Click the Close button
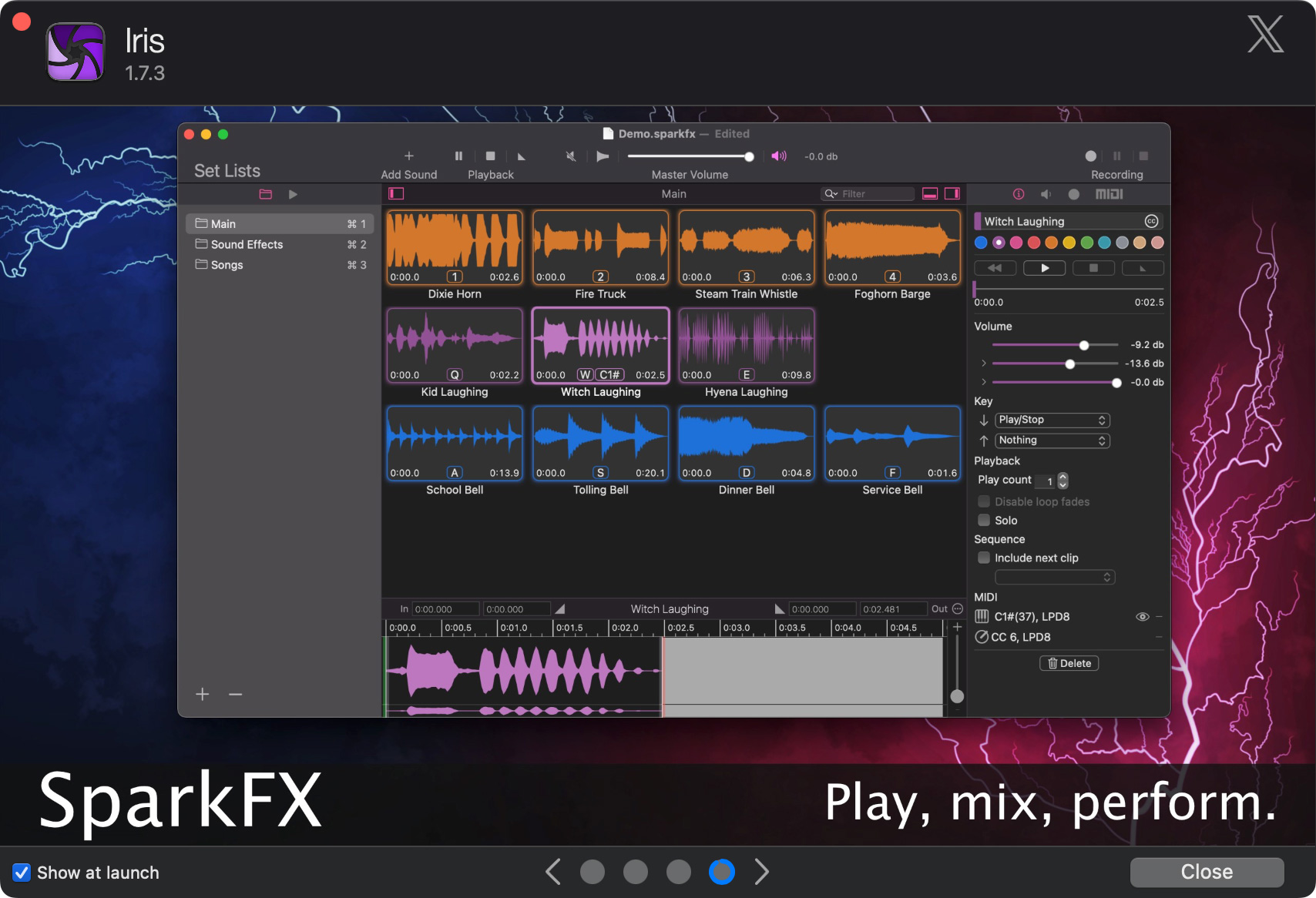 [1206, 872]
